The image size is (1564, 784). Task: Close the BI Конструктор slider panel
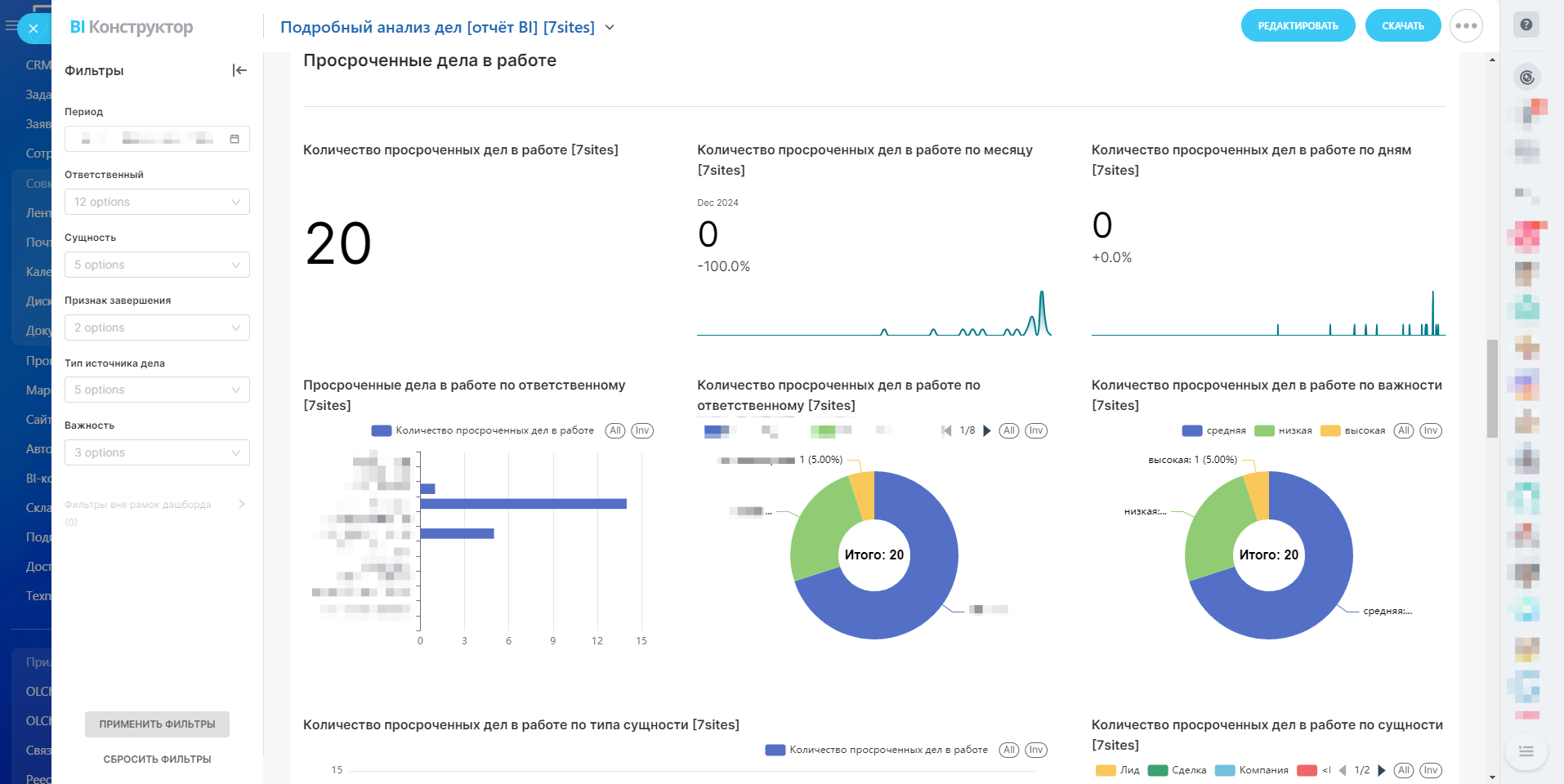pyautogui.click(x=33, y=29)
